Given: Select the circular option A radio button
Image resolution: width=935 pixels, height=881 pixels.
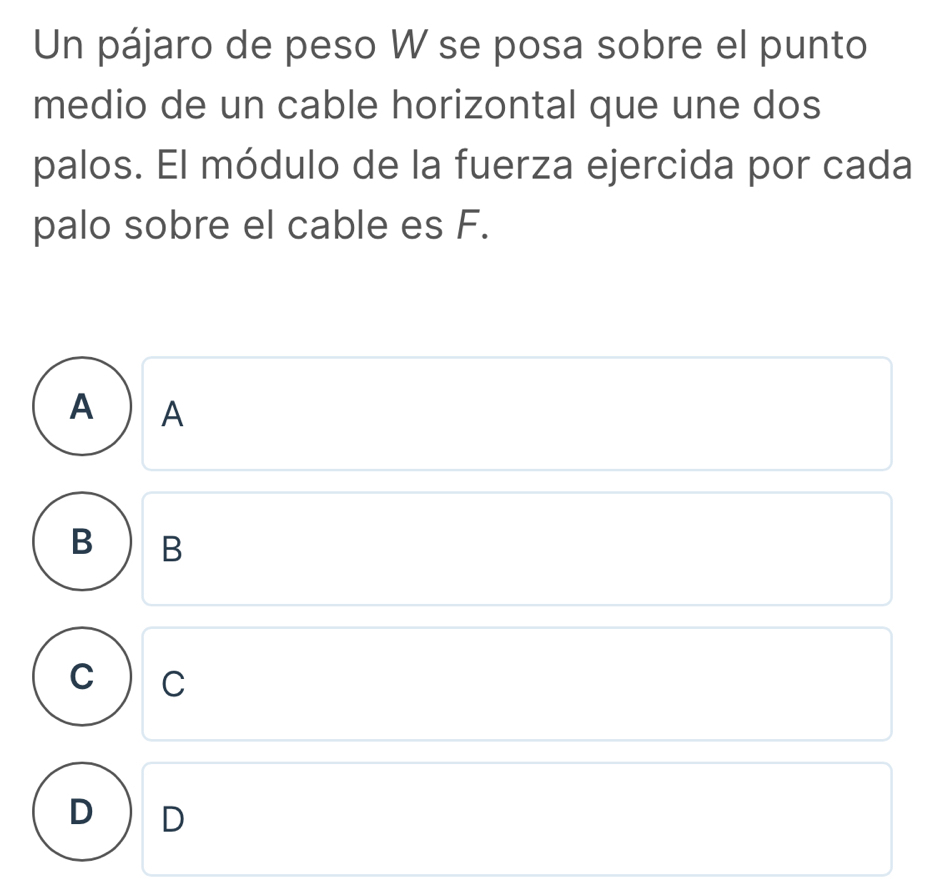Looking at the screenshot, I should tap(82, 406).
